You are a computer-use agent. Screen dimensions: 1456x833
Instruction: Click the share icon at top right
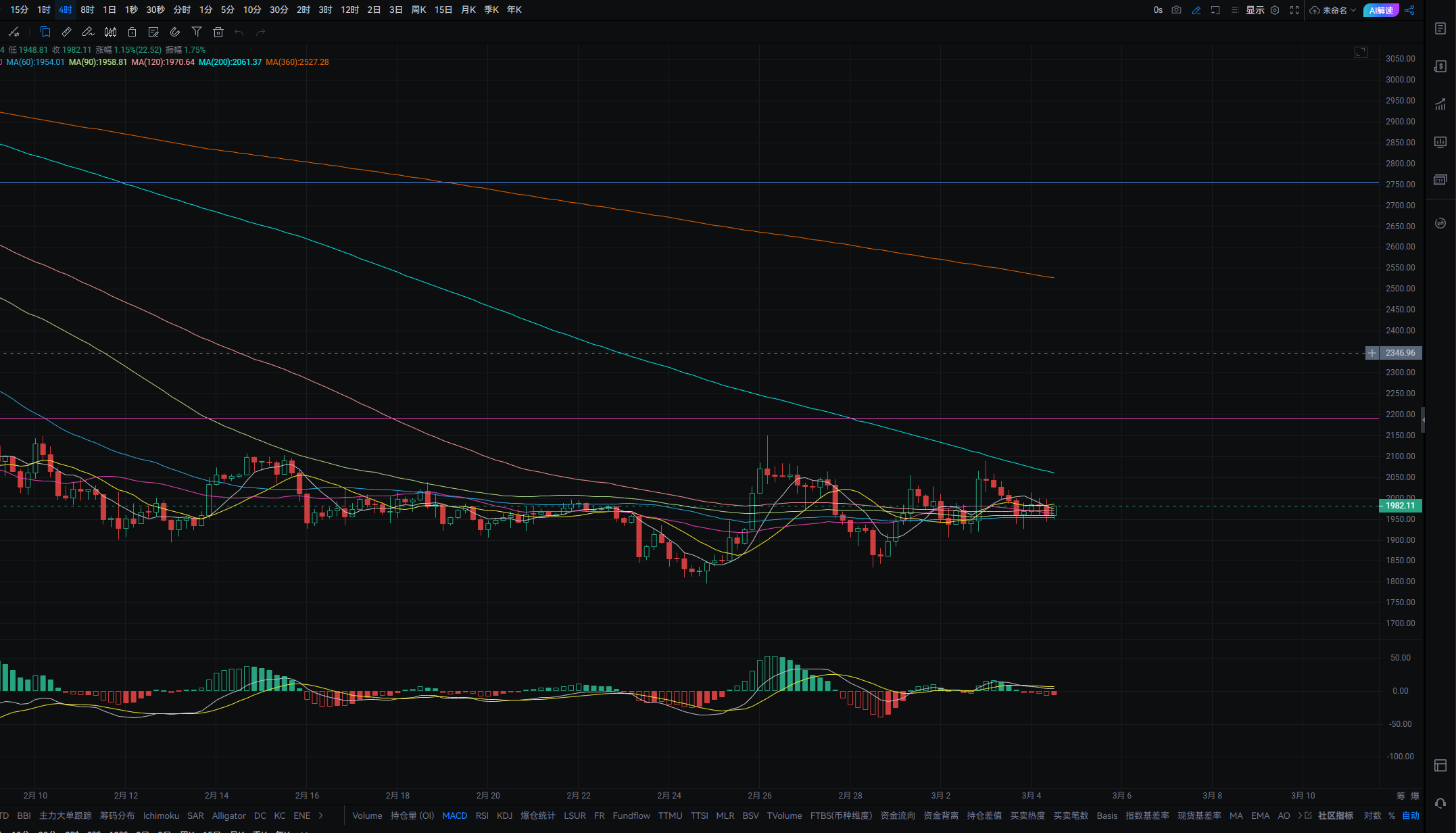(1409, 10)
